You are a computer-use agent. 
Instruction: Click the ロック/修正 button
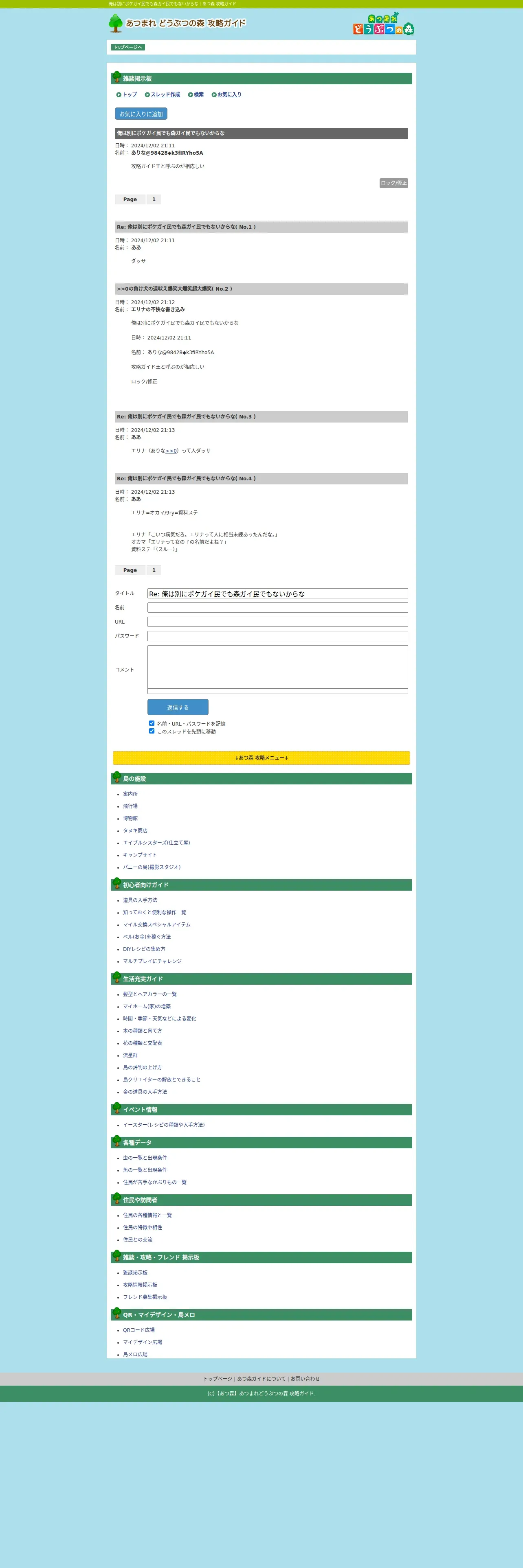pos(394,183)
